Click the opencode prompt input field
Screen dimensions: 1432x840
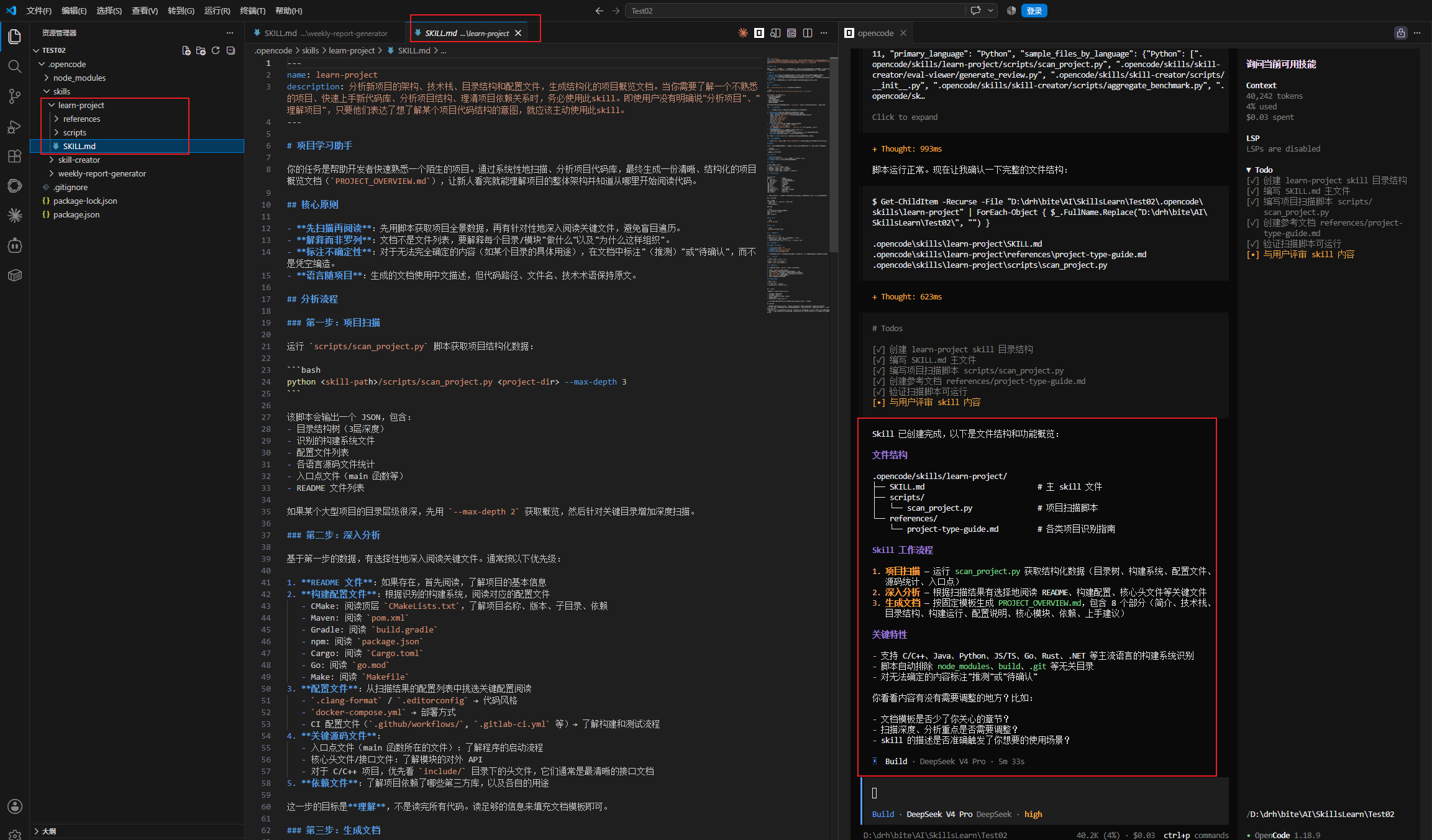[x=1046, y=793]
